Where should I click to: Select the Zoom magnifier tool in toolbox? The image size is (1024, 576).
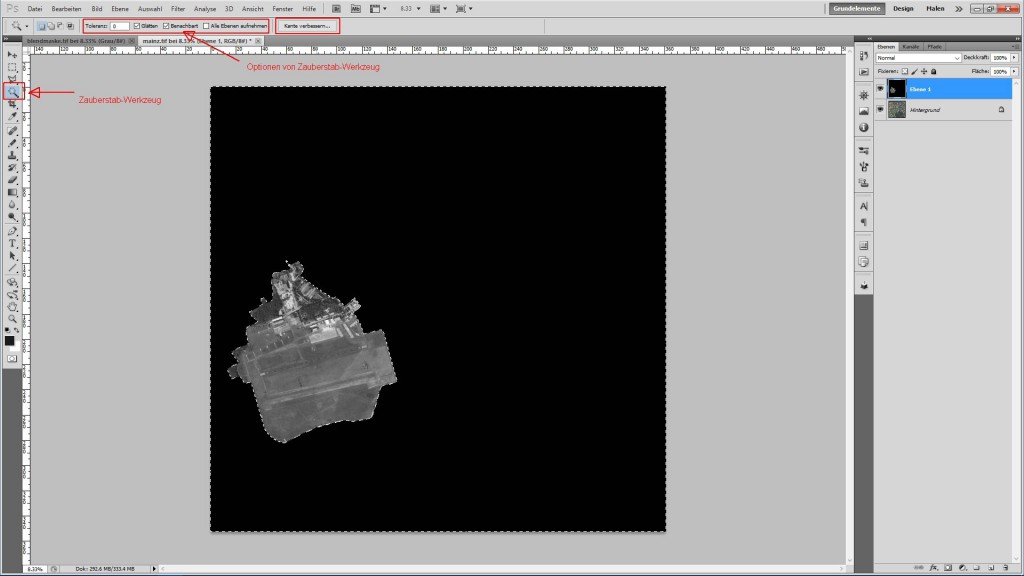point(13,318)
